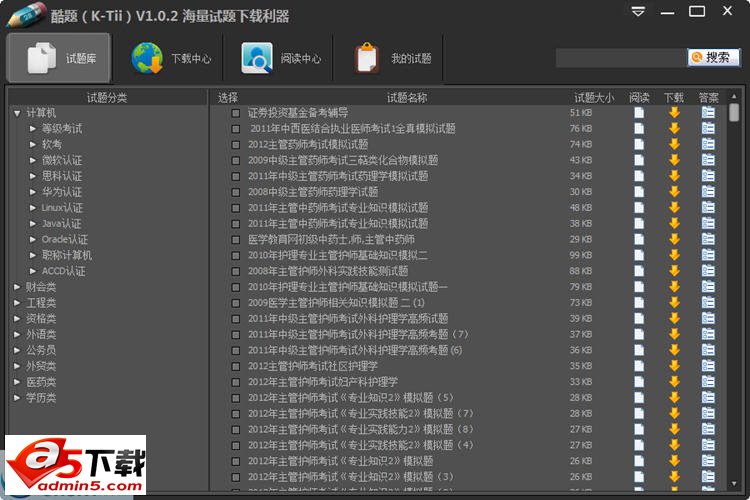The width and height of the screenshot is (750, 500).
Task: Select 学历类 category
Action: (x=41, y=398)
